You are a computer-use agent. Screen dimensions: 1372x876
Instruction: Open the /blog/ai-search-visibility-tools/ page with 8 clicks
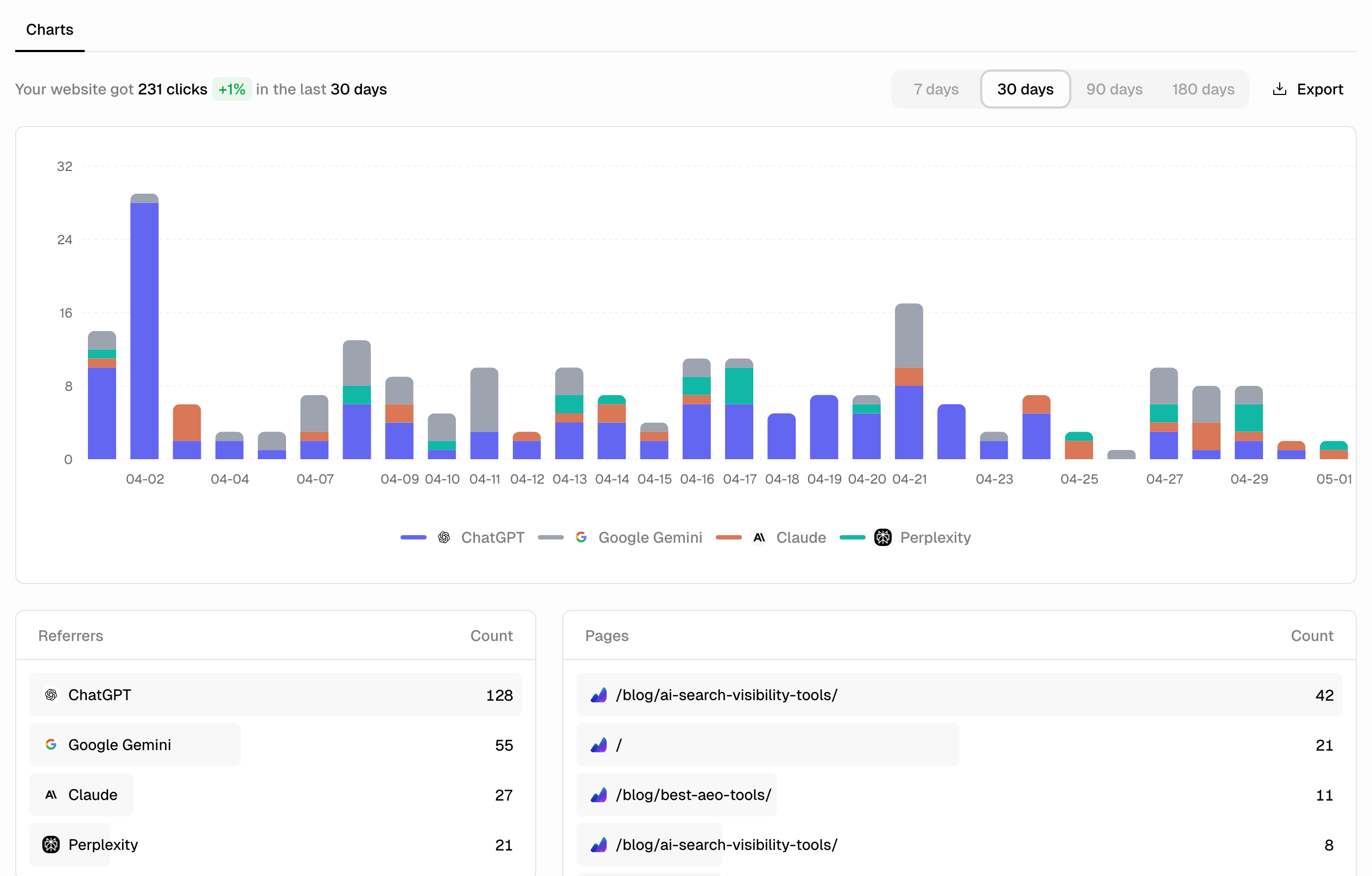(960, 844)
